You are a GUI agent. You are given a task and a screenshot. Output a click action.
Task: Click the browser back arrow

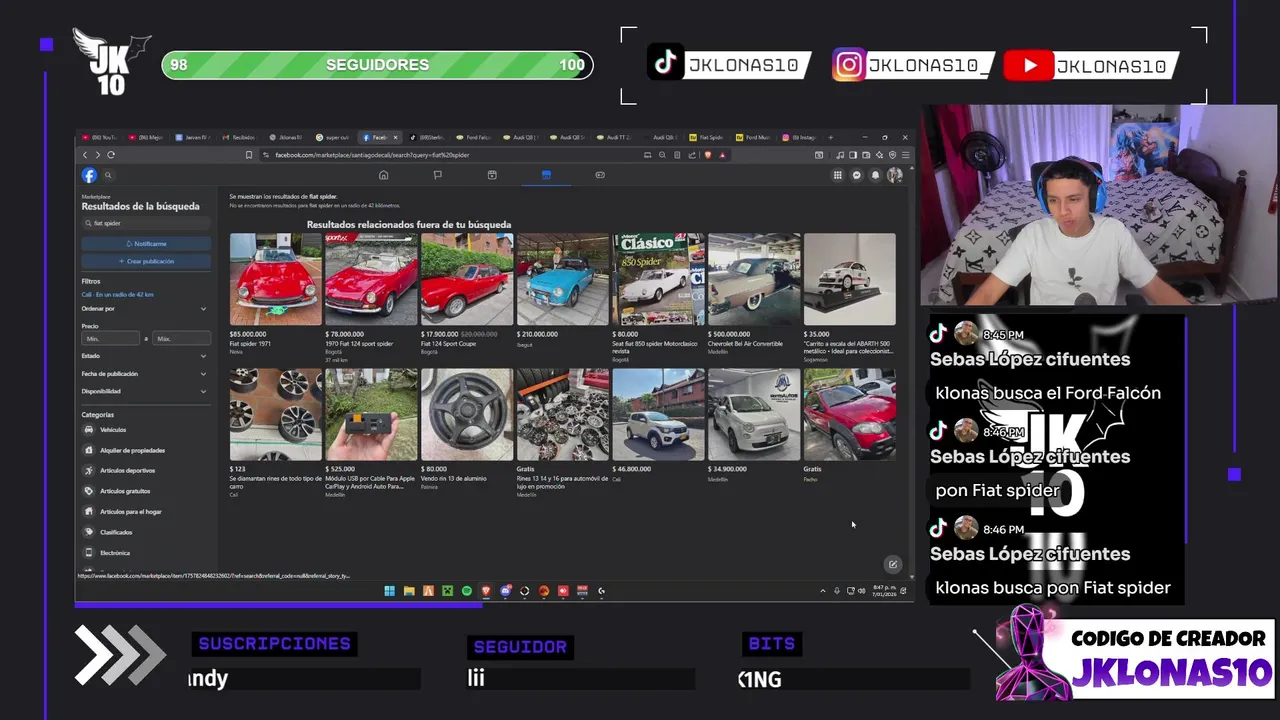(85, 155)
